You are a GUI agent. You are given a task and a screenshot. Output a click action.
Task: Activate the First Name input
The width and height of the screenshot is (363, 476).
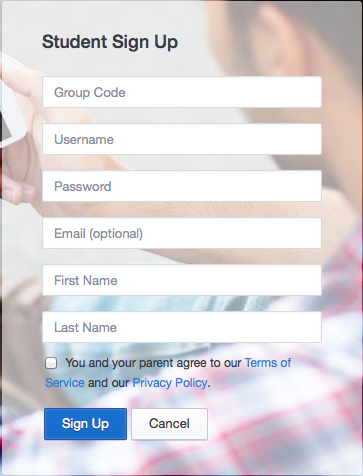[x=182, y=280]
